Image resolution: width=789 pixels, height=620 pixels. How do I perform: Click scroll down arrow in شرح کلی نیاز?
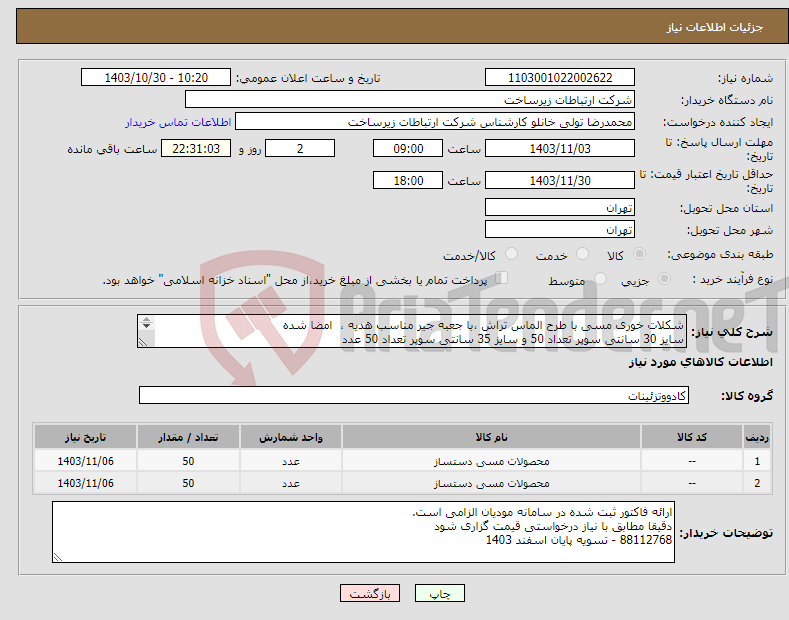tap(146, 326)
